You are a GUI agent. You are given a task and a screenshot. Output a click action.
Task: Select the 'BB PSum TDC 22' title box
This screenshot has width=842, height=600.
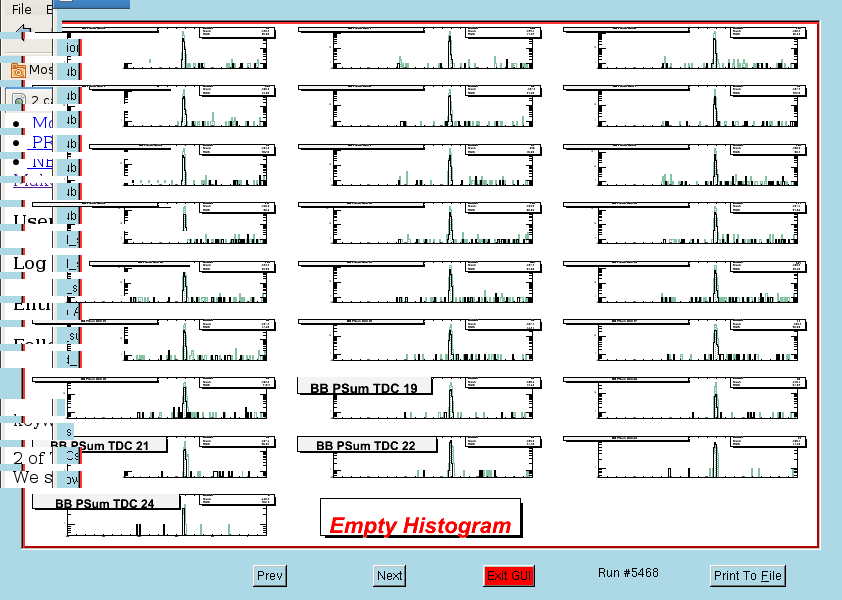(366, 445)
